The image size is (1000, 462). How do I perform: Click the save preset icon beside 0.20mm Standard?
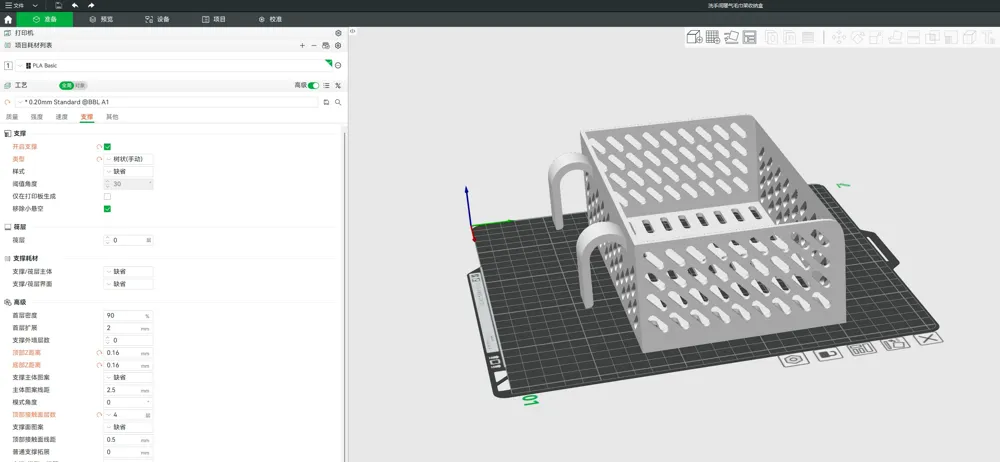point(327,102)
